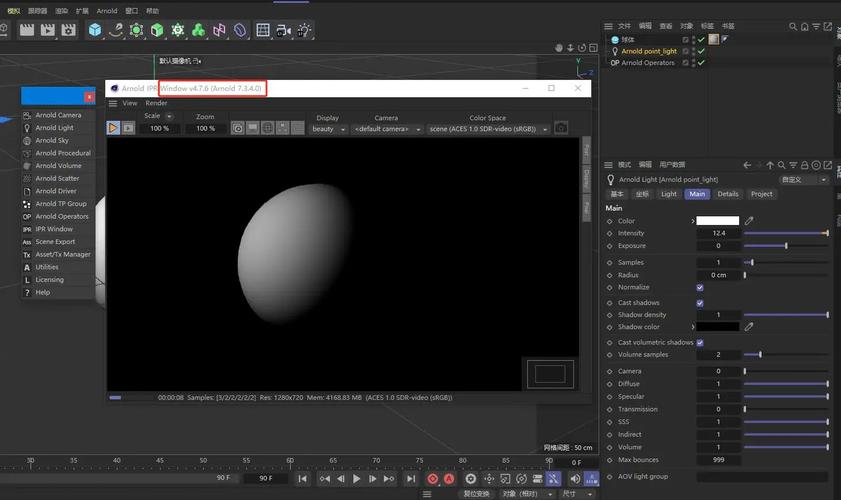This screenshot has width=841, height=500.
Task: Expand the Color parameter arrow
Action: 692,221
